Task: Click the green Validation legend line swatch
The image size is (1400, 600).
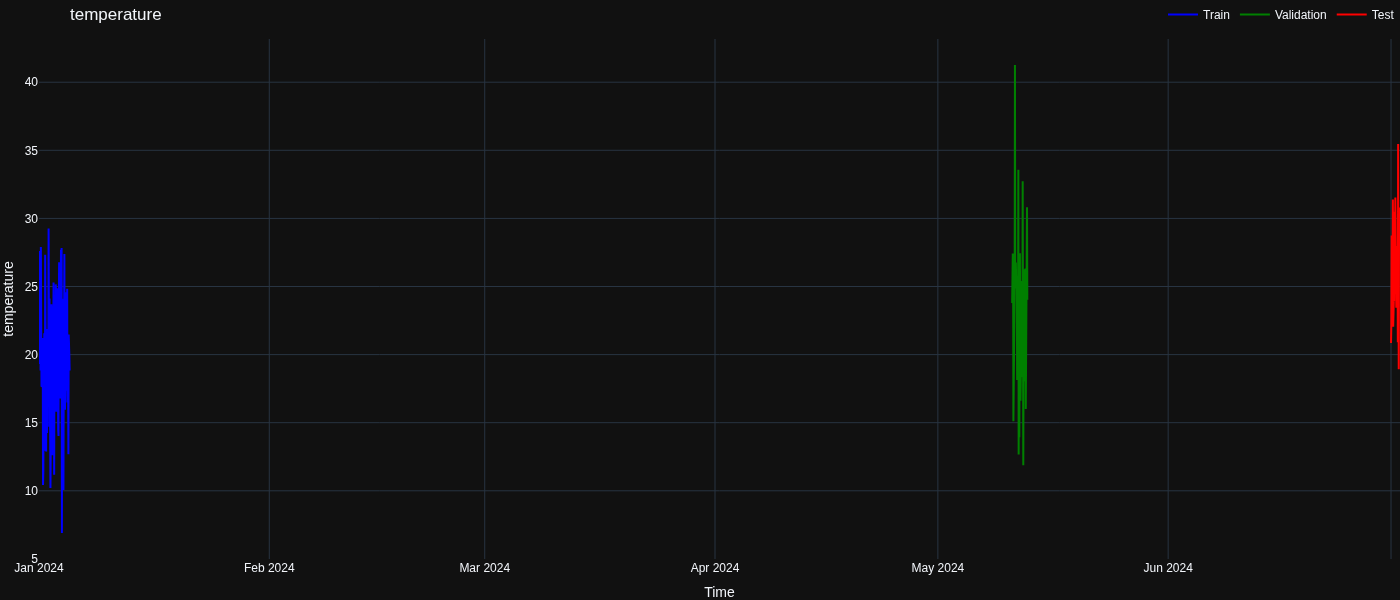Action: [1255, 15]
